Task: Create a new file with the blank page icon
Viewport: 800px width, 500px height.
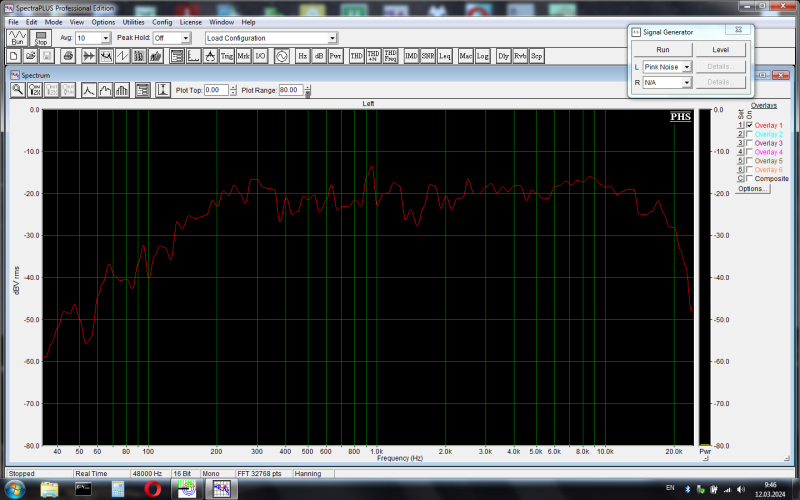Action: (14, 56)
